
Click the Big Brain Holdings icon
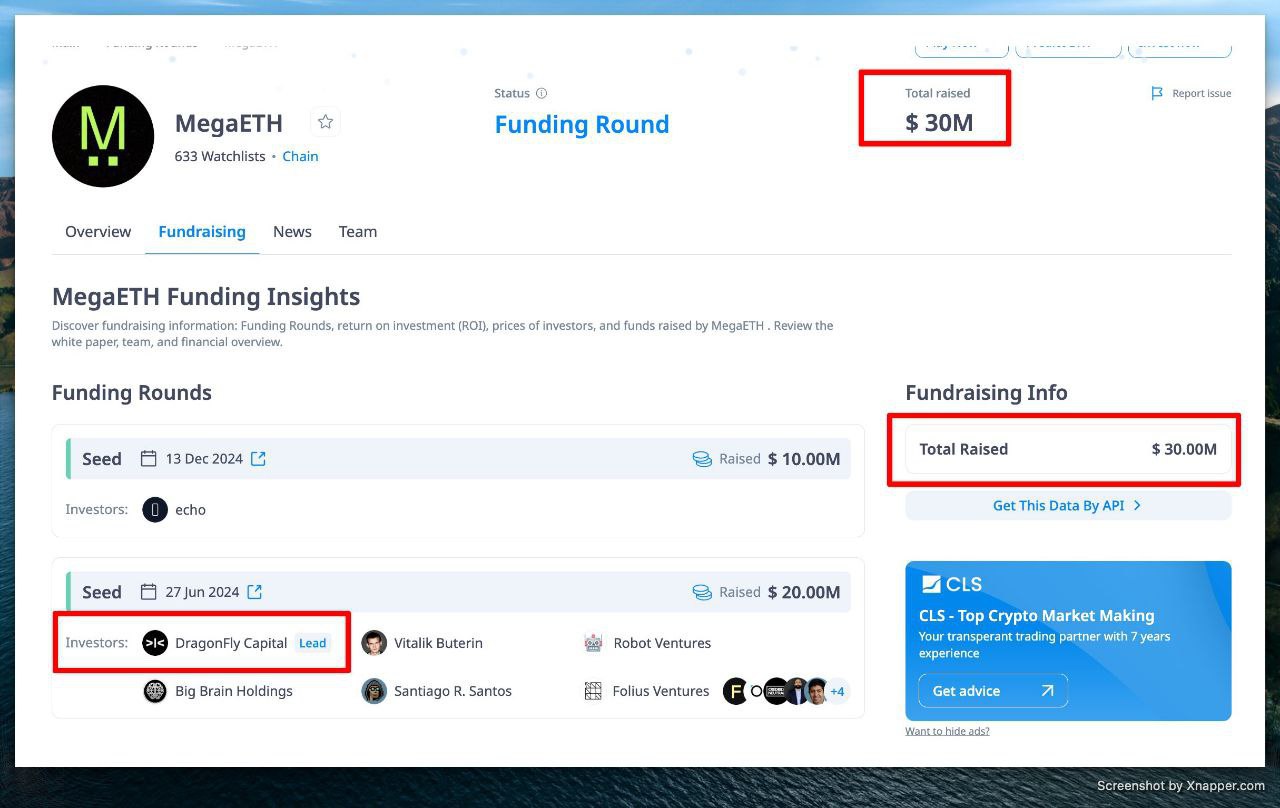click(155, 691)
